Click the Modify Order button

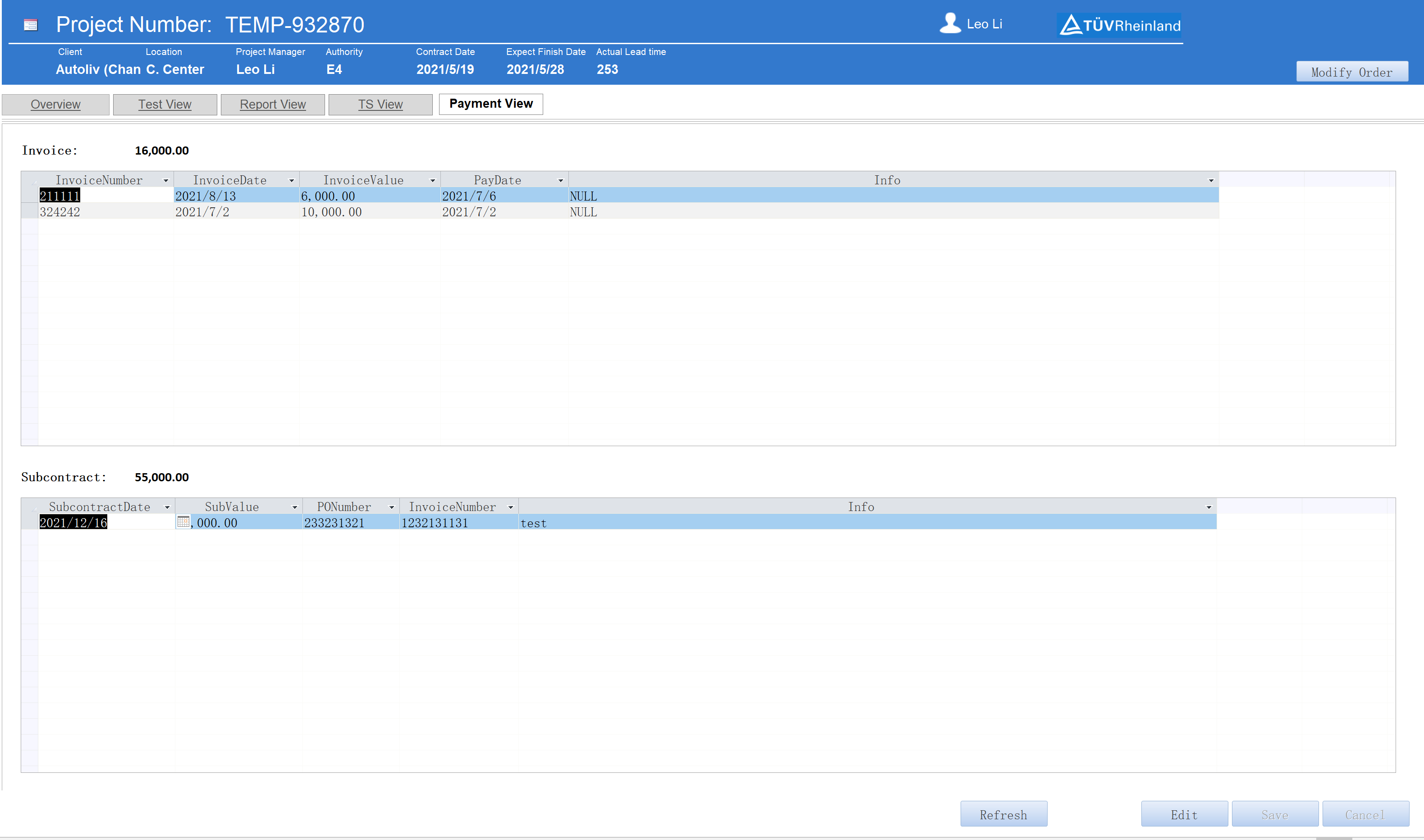[x=1352, y=72]
